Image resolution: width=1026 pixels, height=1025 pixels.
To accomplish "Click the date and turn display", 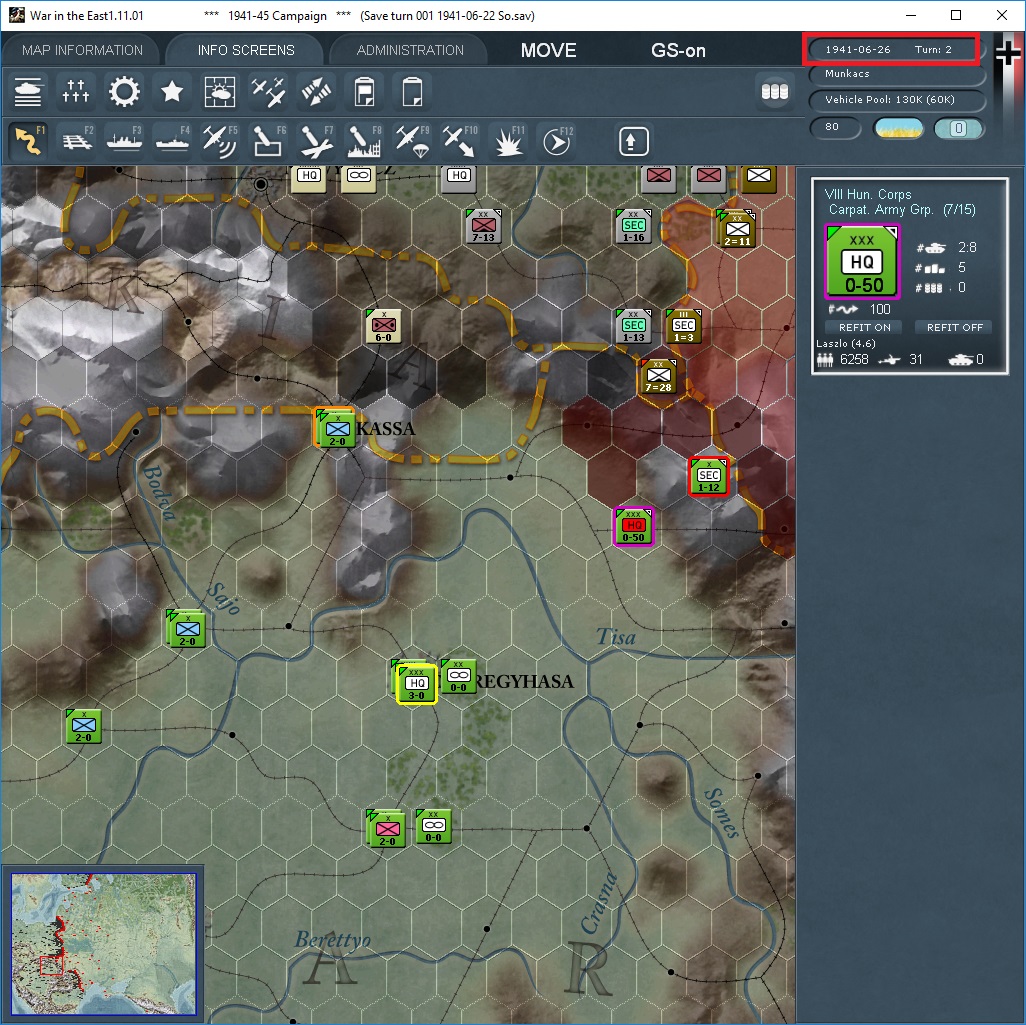I will coord(891,49).
